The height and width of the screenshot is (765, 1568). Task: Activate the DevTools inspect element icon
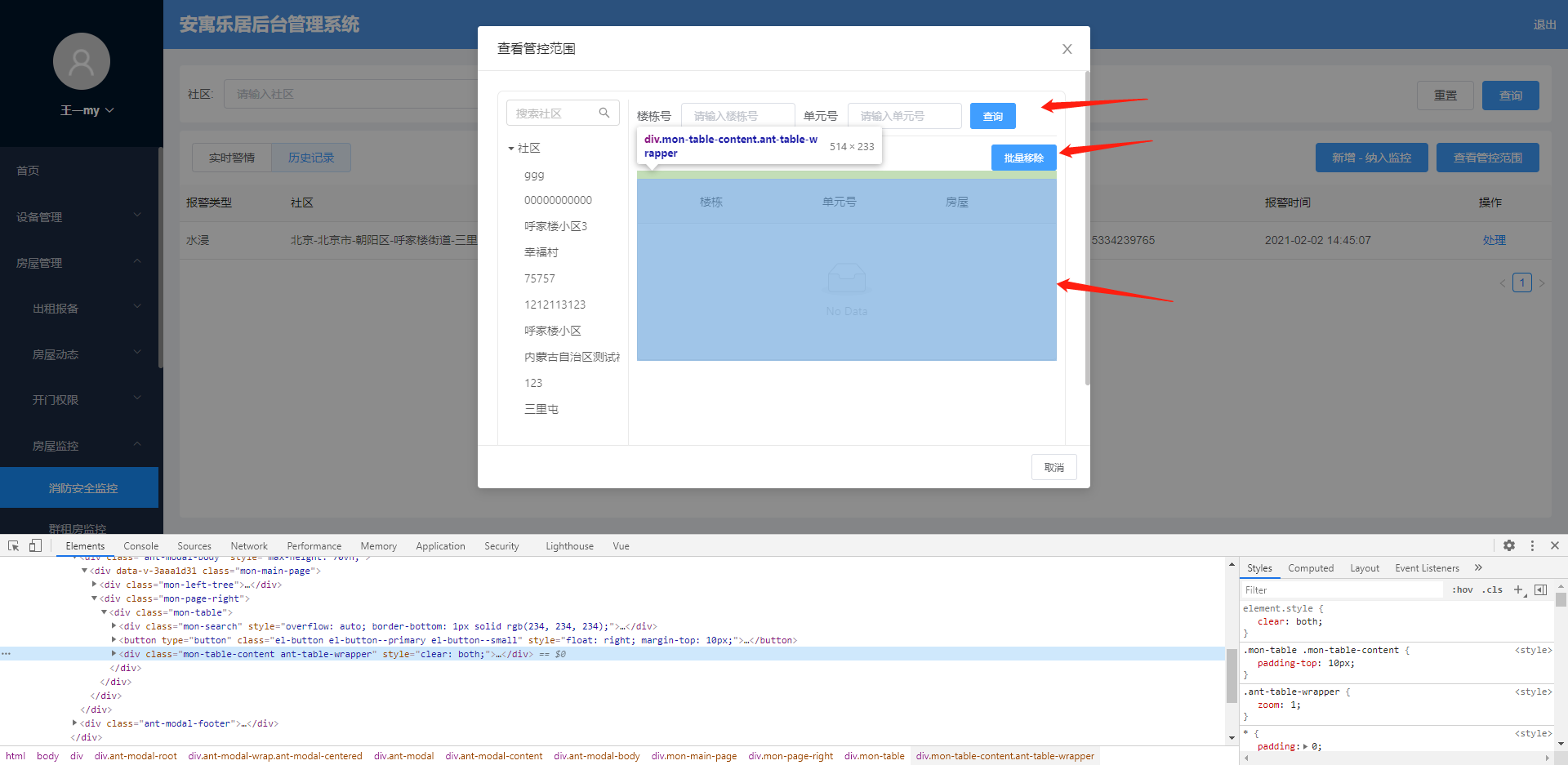point(14,545)
